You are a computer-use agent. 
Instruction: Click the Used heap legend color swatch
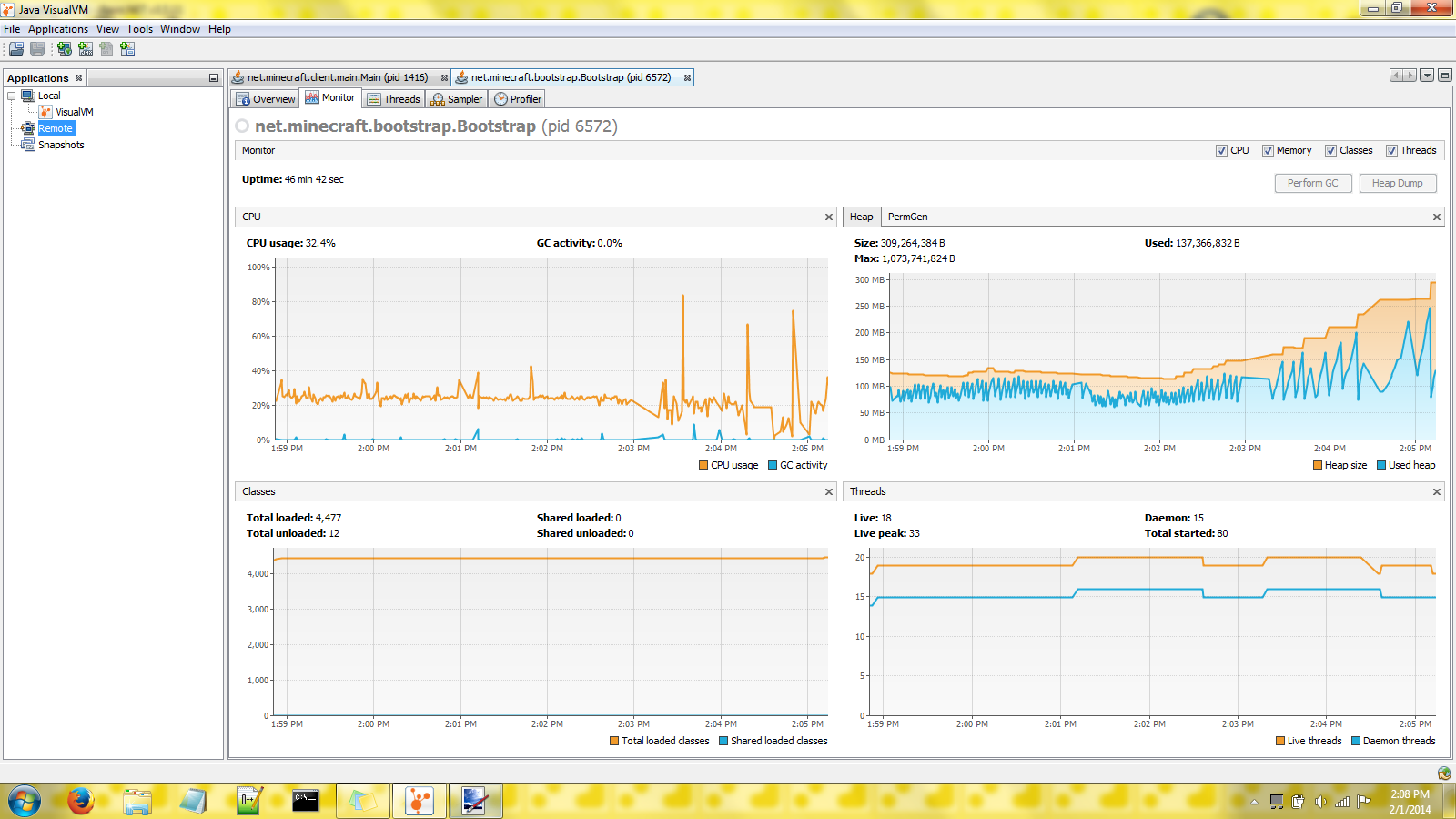tap(1380, 465)
